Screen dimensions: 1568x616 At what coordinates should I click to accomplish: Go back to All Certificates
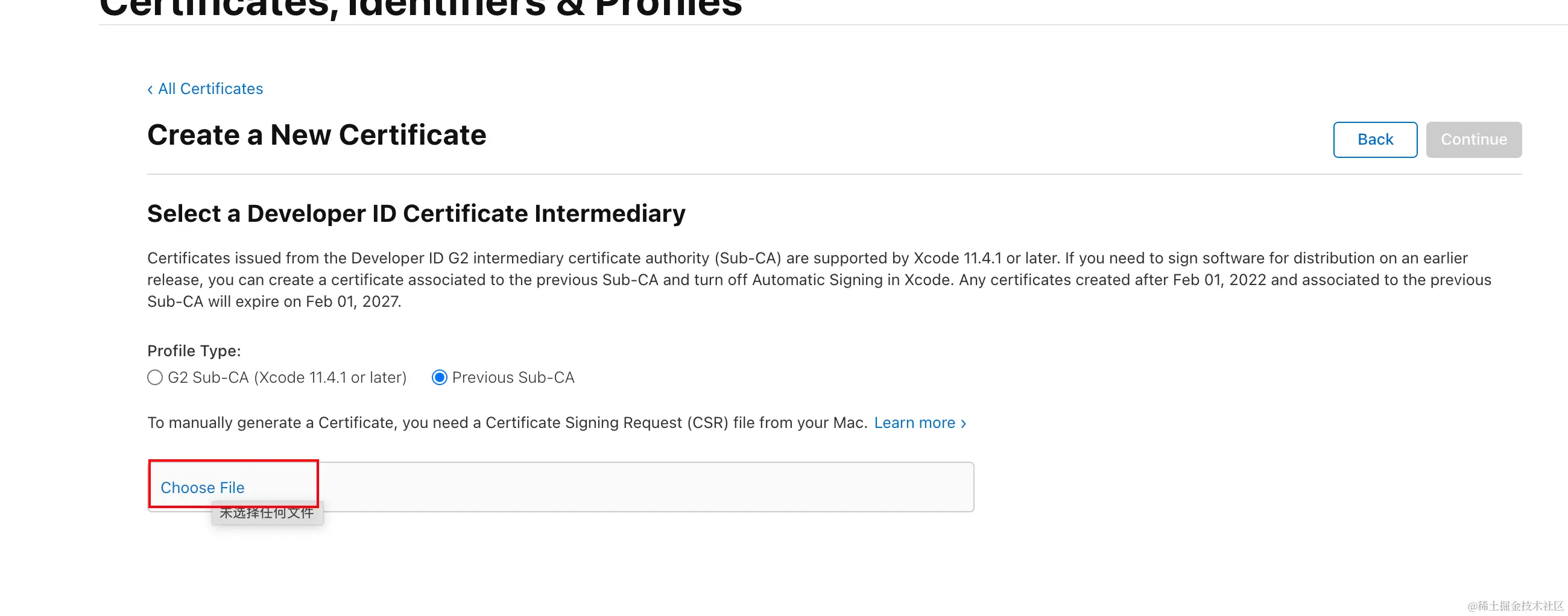210,89
